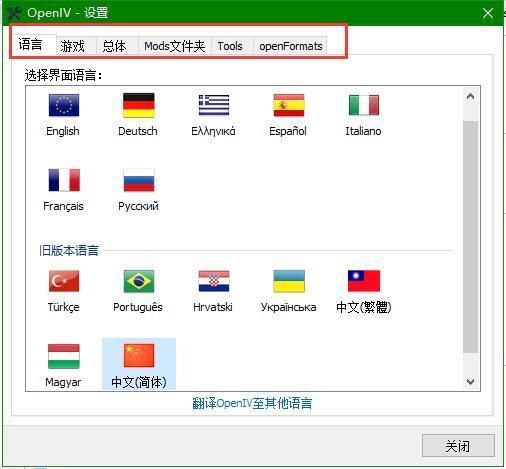Screen dimensions: 506x469
Task: Open the 游戏 tab
Action: (x=76, y=46)
